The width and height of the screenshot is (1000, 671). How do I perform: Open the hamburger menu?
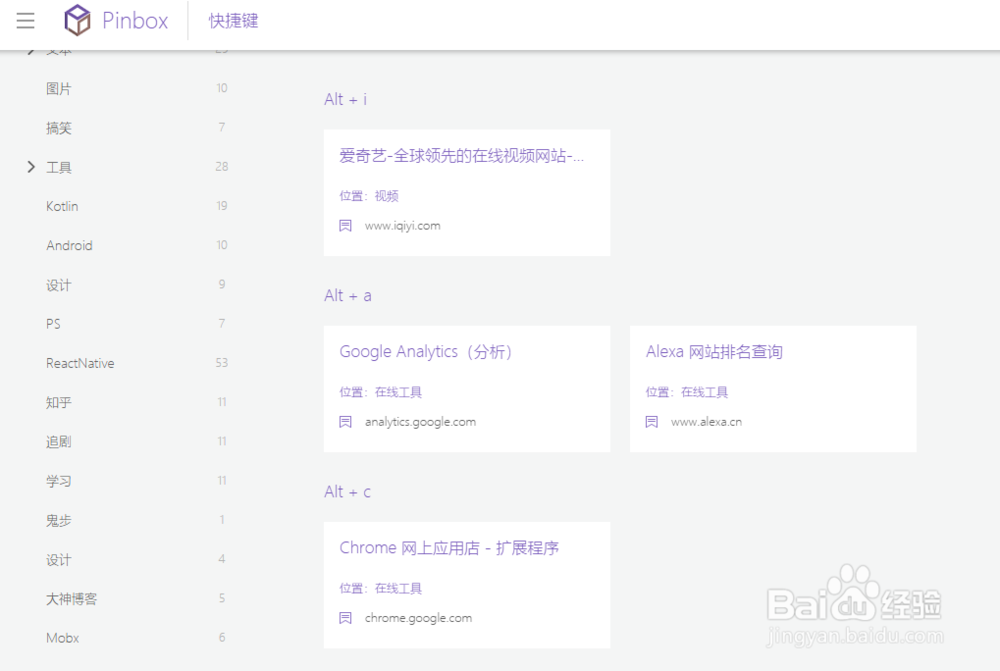click(x=25, y=20)
